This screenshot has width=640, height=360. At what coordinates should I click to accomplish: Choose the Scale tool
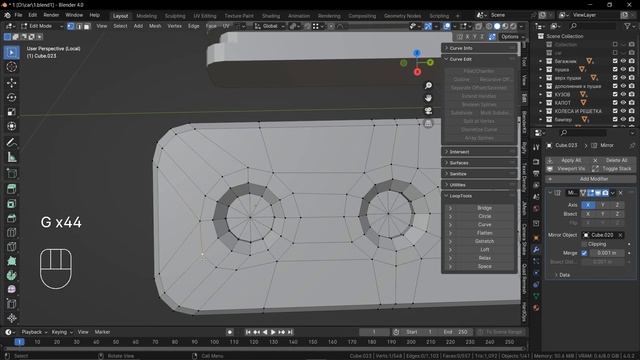click(11, 112)
